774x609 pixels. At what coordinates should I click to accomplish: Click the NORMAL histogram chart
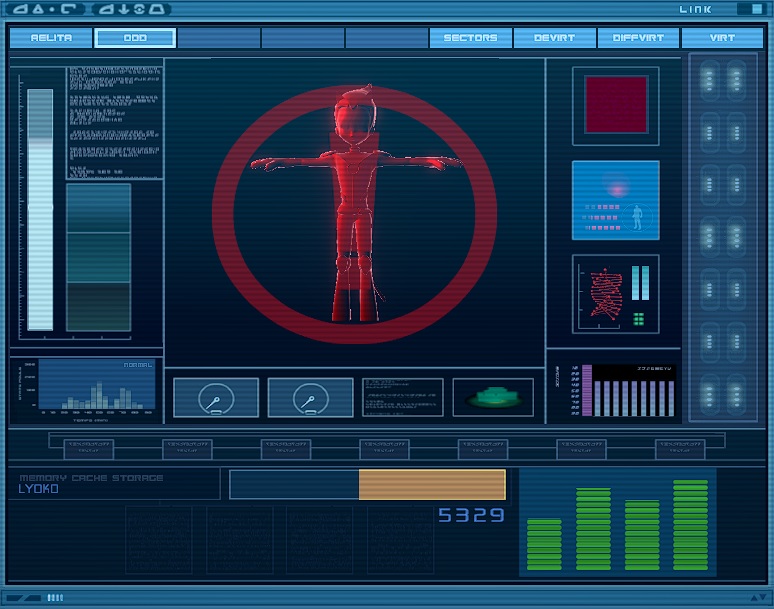point(97,385)
